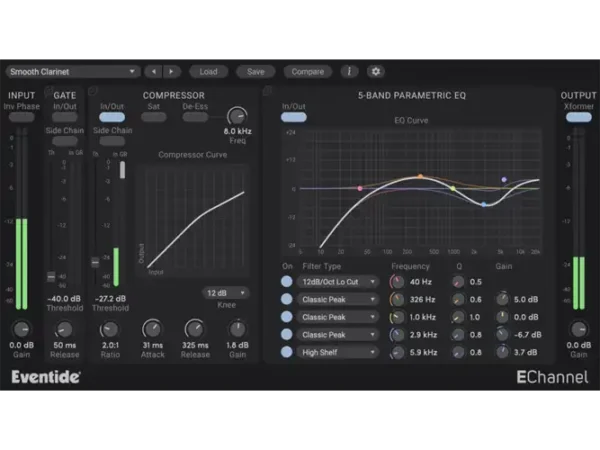
Task: Click the compressor Gain knob
Action: click(x=237, y=329)
